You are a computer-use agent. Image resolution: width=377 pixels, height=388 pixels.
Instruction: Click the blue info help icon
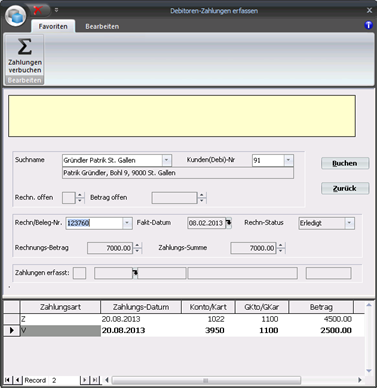pyautogui.click(x=368, y=25)
